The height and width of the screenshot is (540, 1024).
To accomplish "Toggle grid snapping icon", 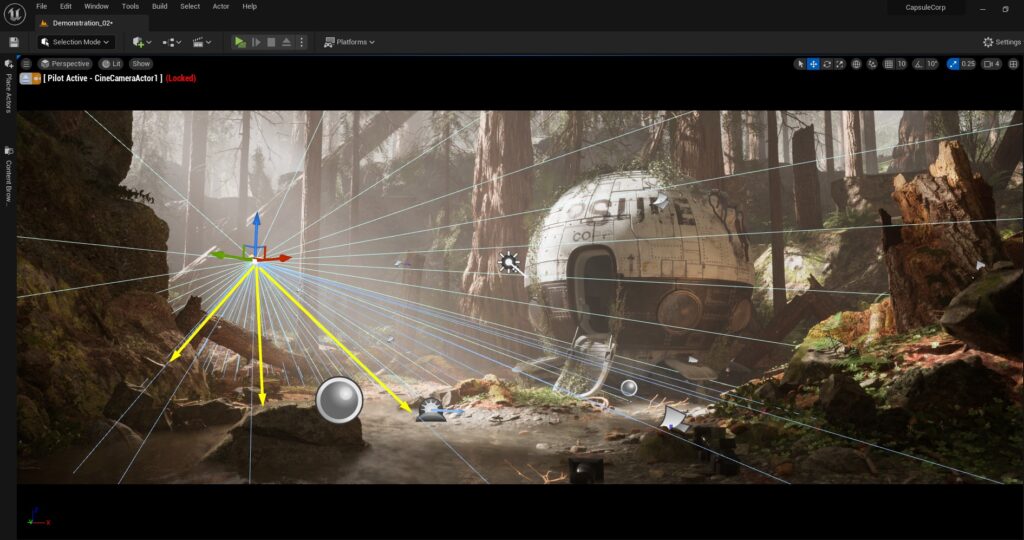I will pyautogui.click(x=888, y=64).
